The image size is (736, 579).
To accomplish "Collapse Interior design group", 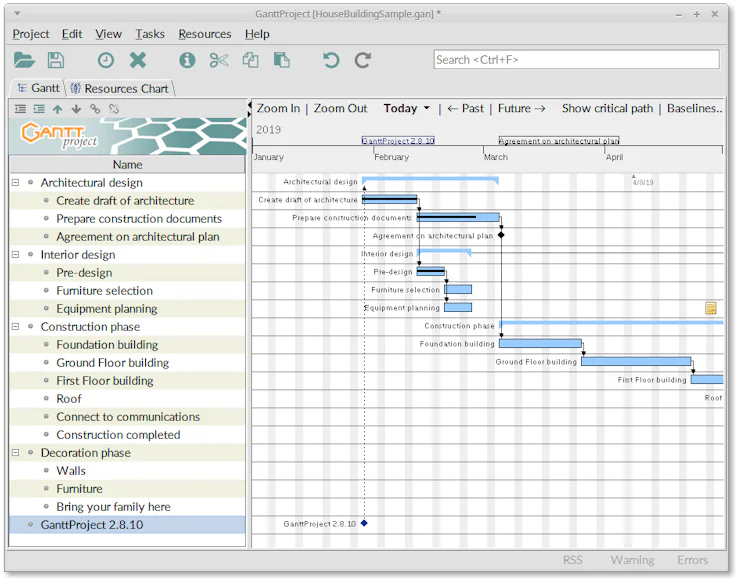I will tap(15, 254).
